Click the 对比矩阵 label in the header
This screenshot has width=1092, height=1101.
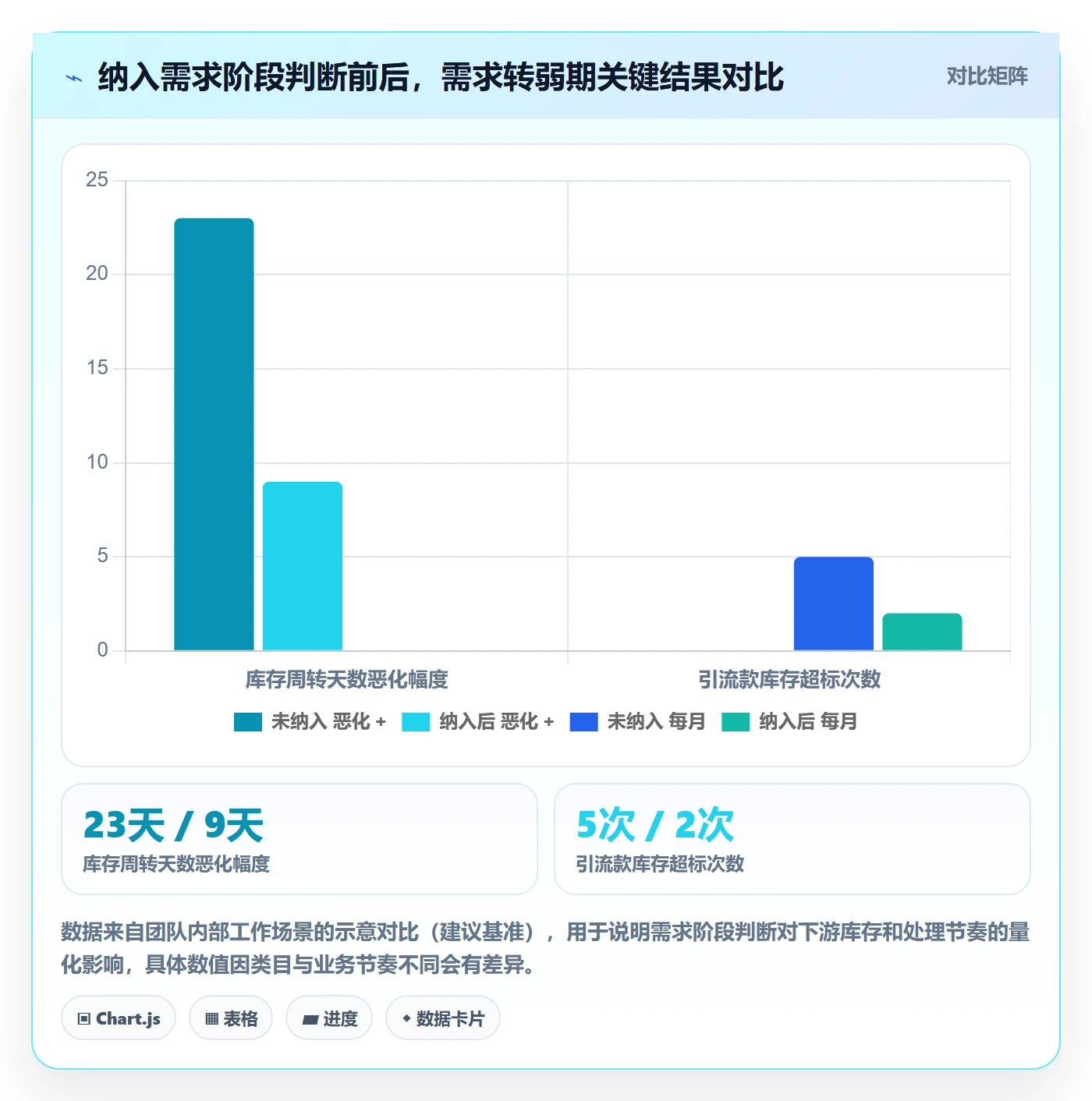[x=987, y=76]
